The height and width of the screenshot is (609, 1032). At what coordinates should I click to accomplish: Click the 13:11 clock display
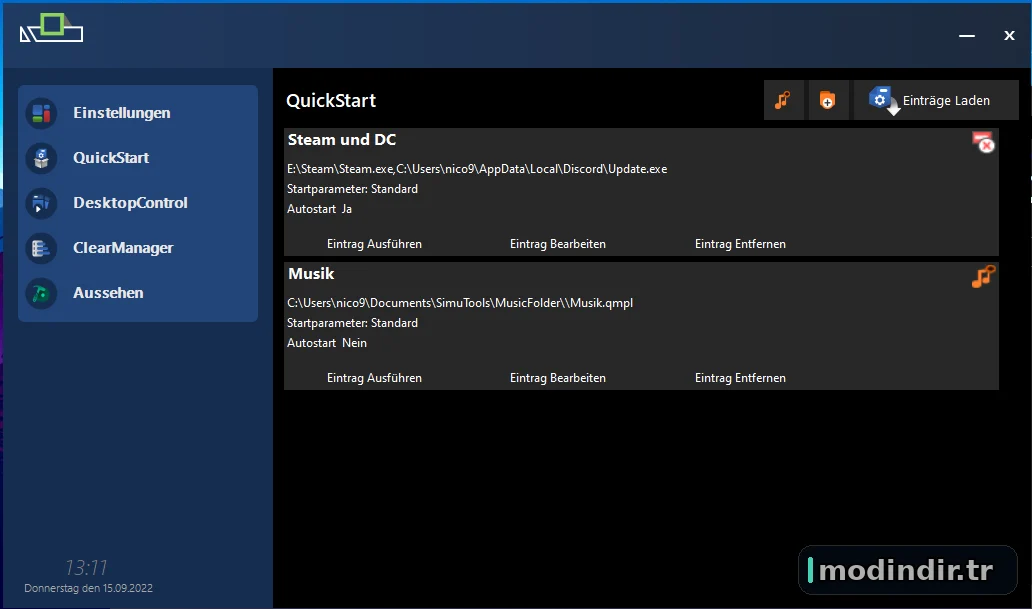click(86, 568)
